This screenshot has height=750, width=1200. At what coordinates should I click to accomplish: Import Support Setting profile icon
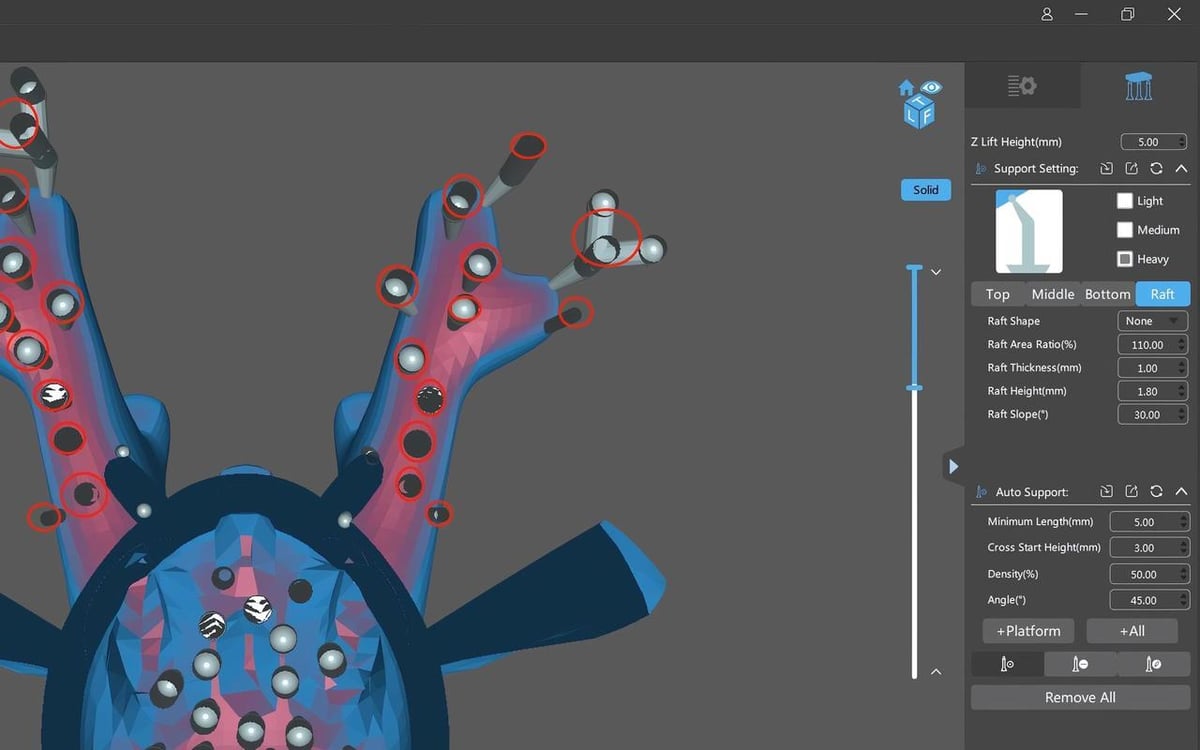1107,169
